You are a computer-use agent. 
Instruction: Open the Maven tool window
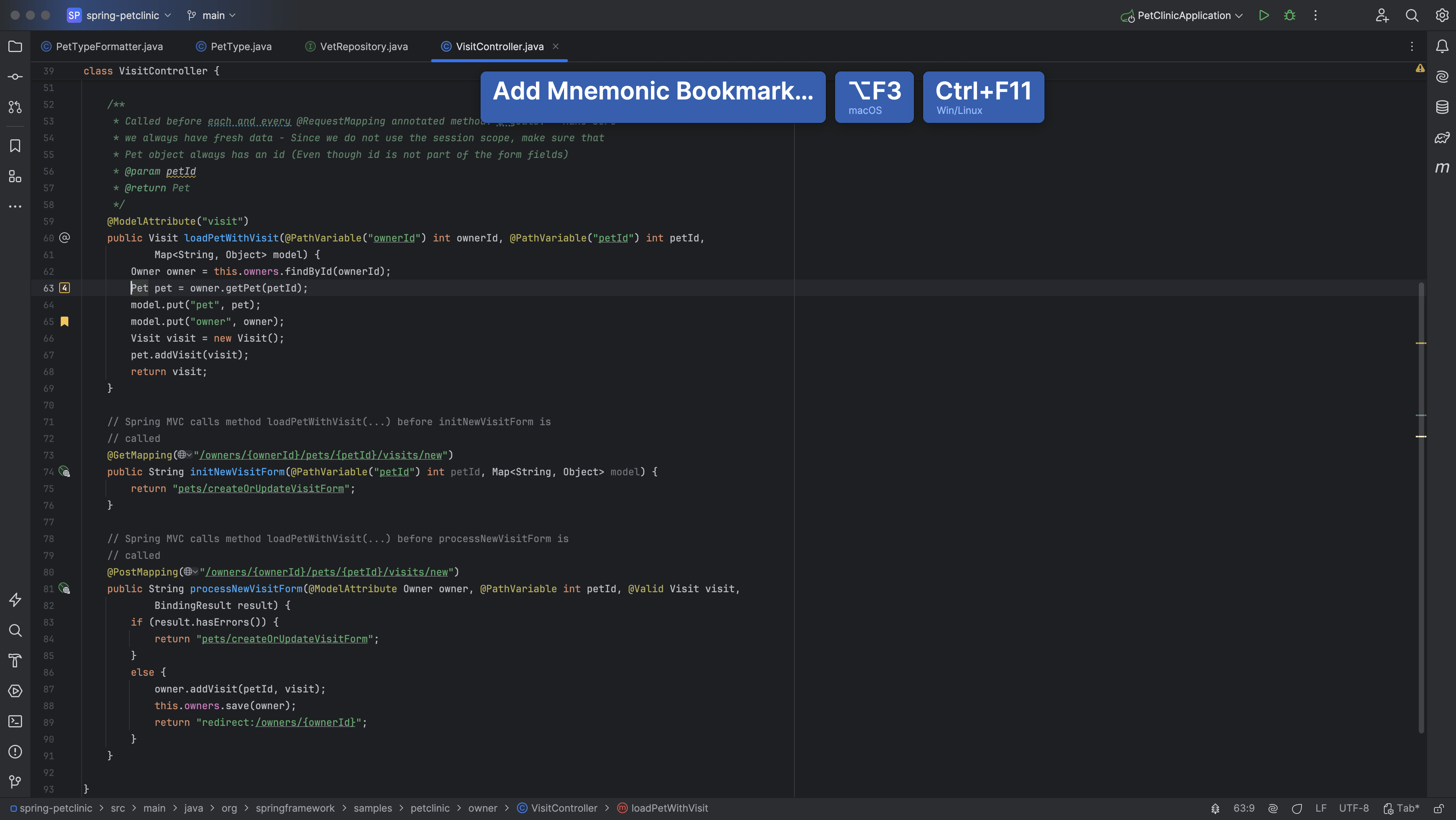[x=1442, y=168]
